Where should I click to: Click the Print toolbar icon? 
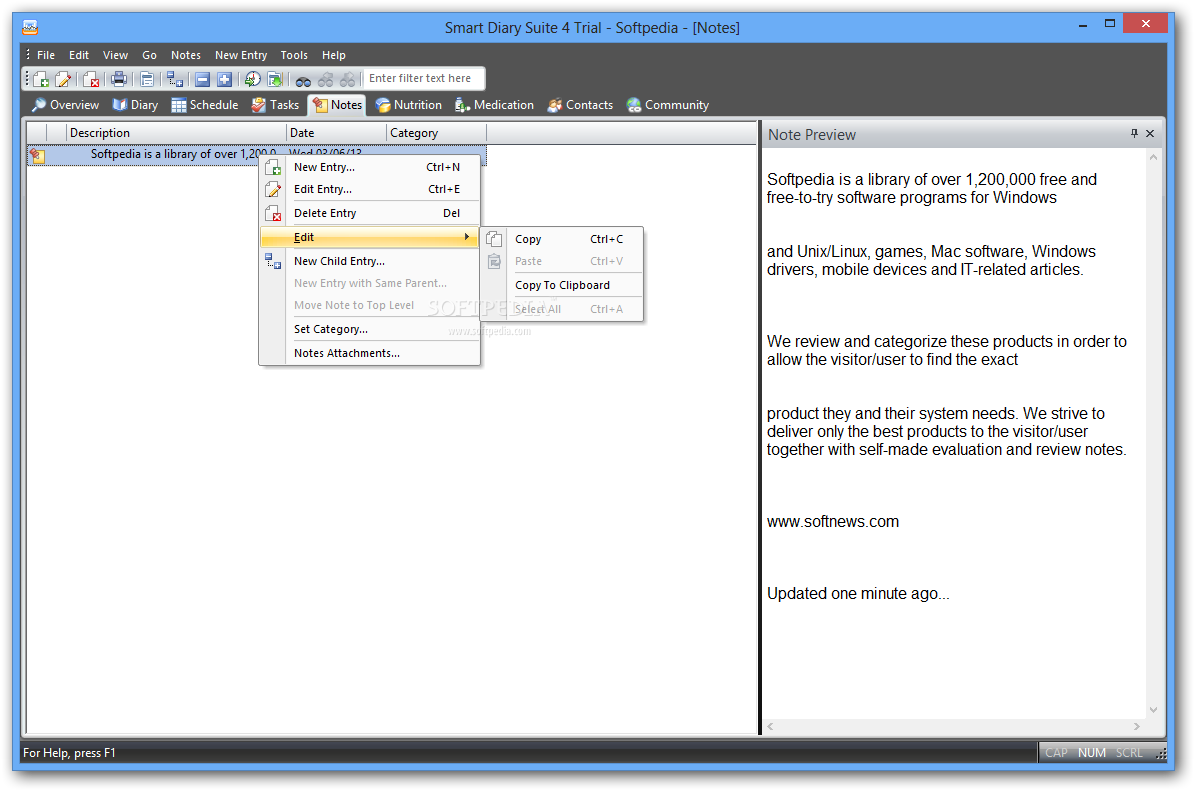119,79
